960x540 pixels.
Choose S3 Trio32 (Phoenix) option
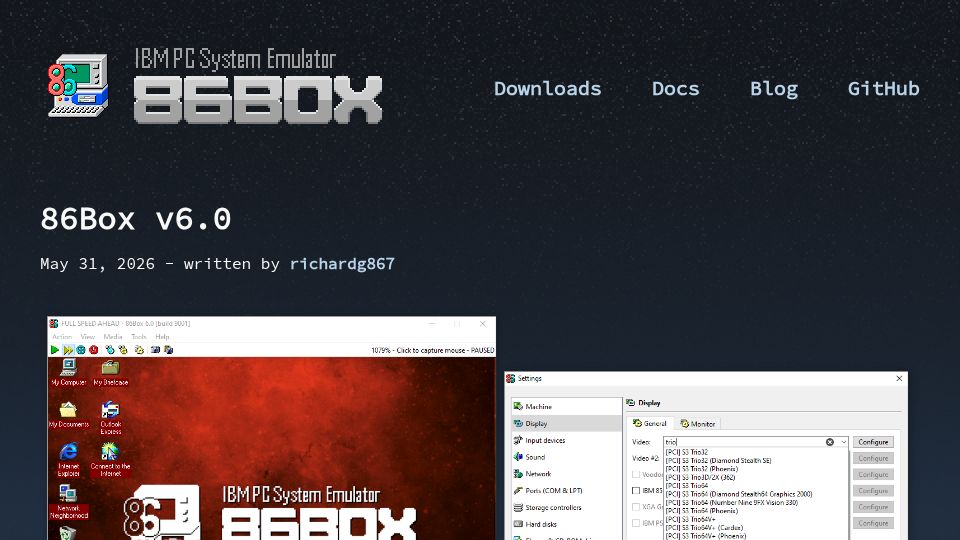[756, 469]
